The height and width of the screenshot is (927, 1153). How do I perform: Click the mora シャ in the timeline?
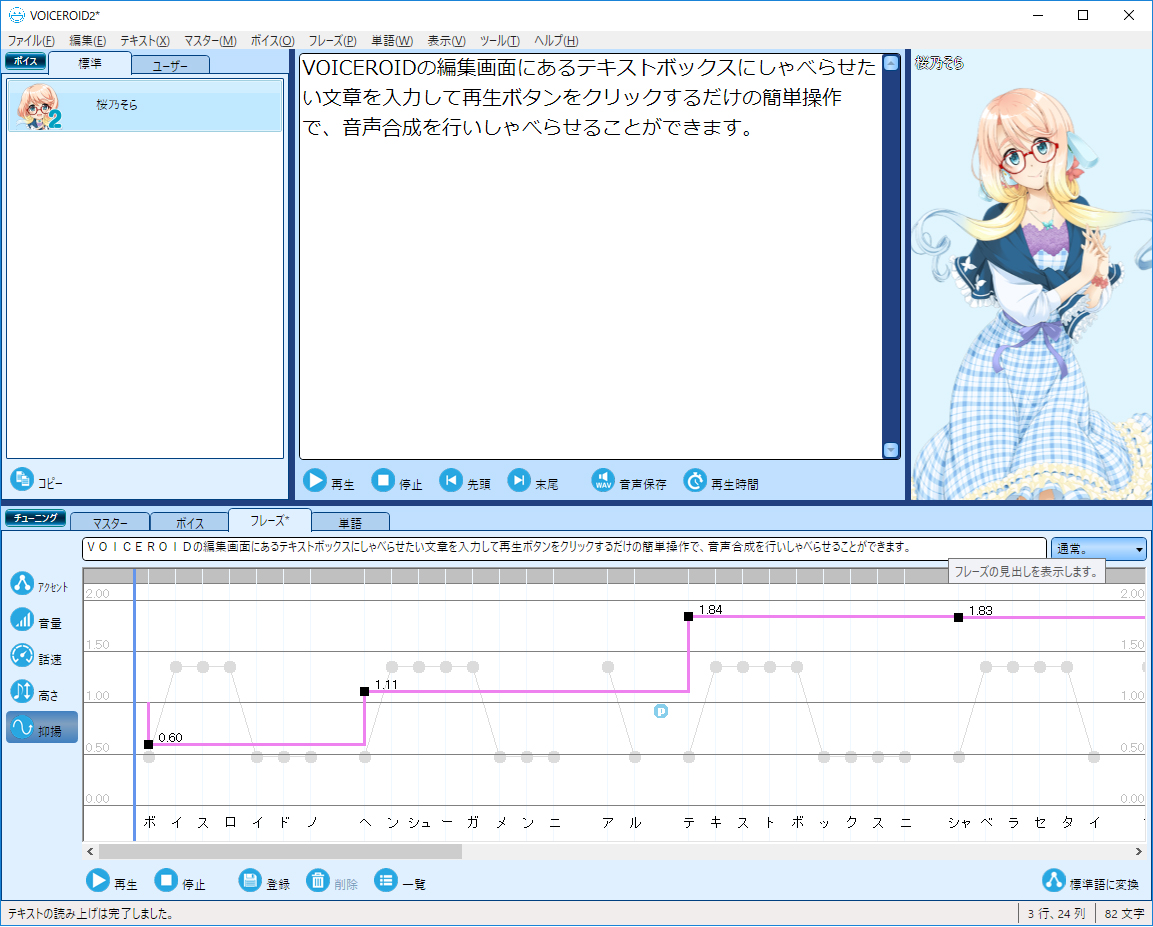pos(959,823)
